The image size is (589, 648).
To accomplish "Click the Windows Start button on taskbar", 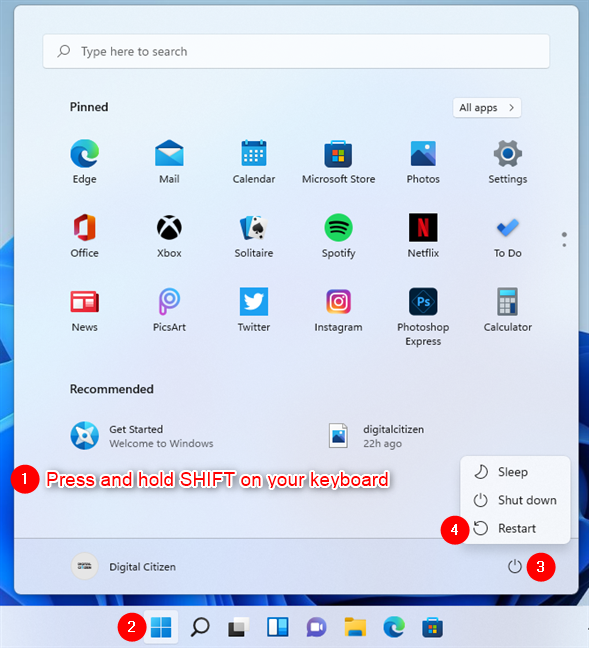I will click(161, 627).
